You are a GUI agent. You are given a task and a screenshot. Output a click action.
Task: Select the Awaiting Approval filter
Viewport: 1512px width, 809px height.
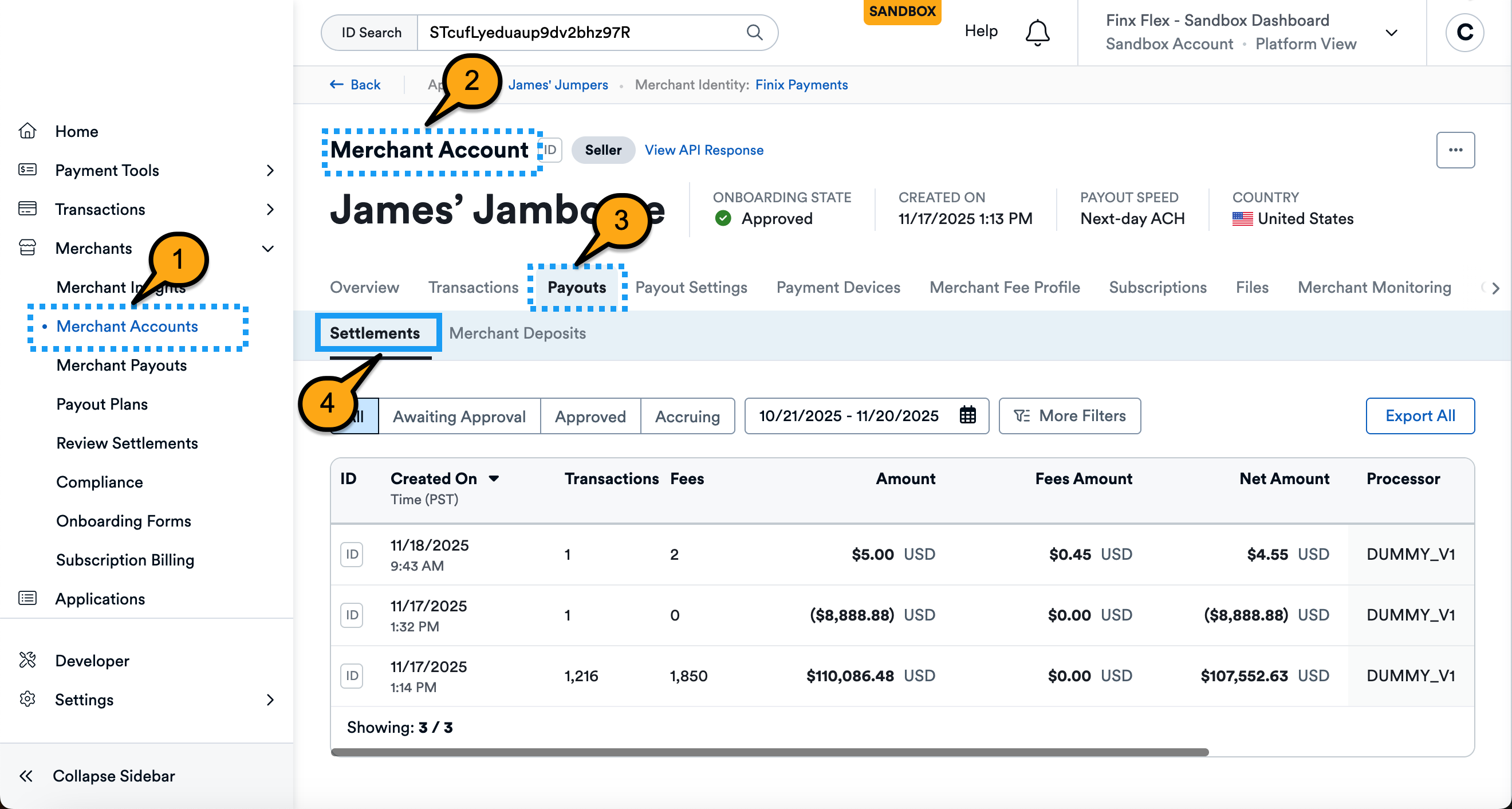tap(459, 416)
